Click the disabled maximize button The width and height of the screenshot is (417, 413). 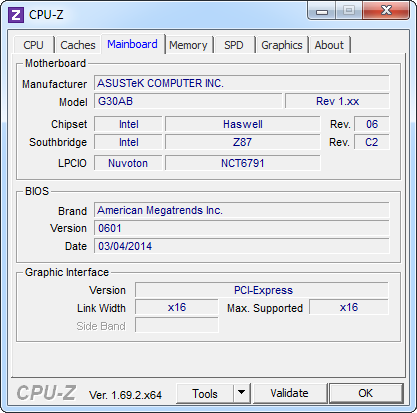349,11
